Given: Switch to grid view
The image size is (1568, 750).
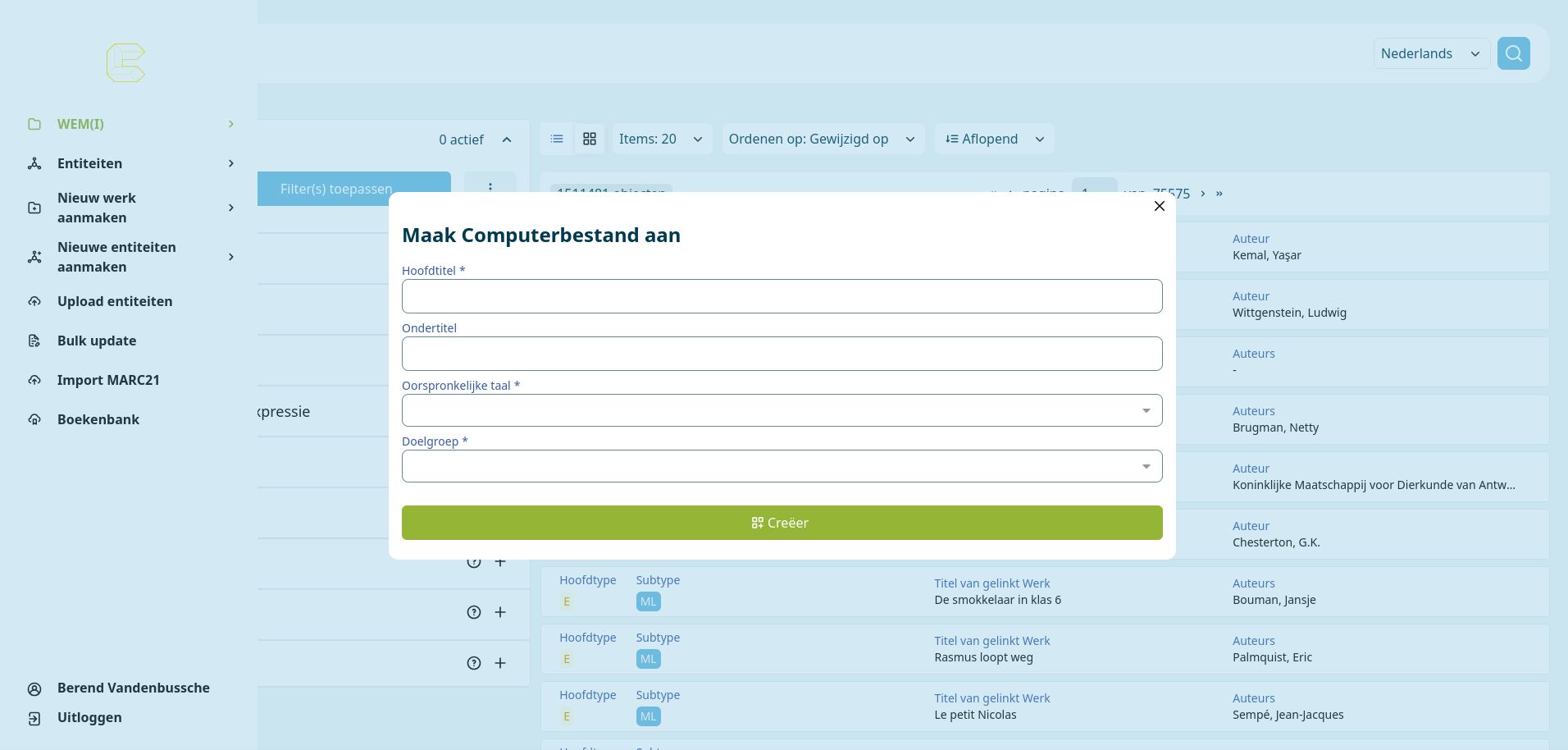Looking at the screenshot, I should click(590, 139).
